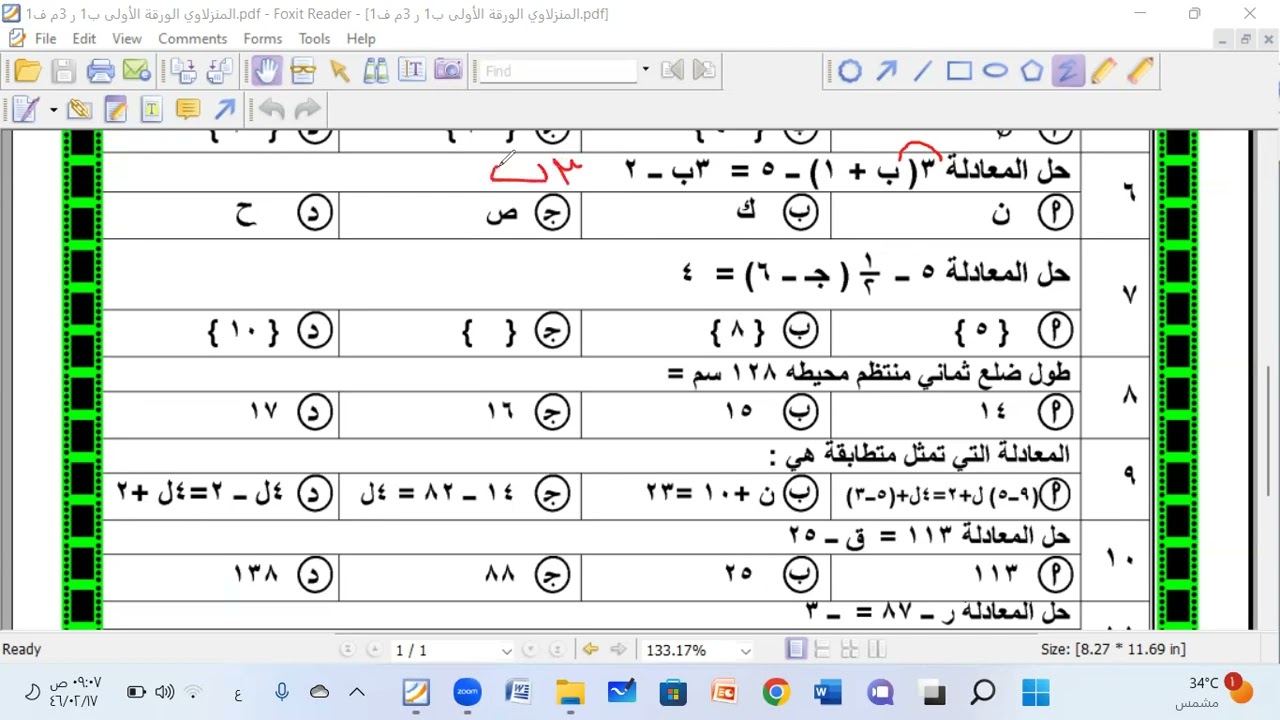
Task: Select the Polygon drawing tool
Action: pos(1032,71)
